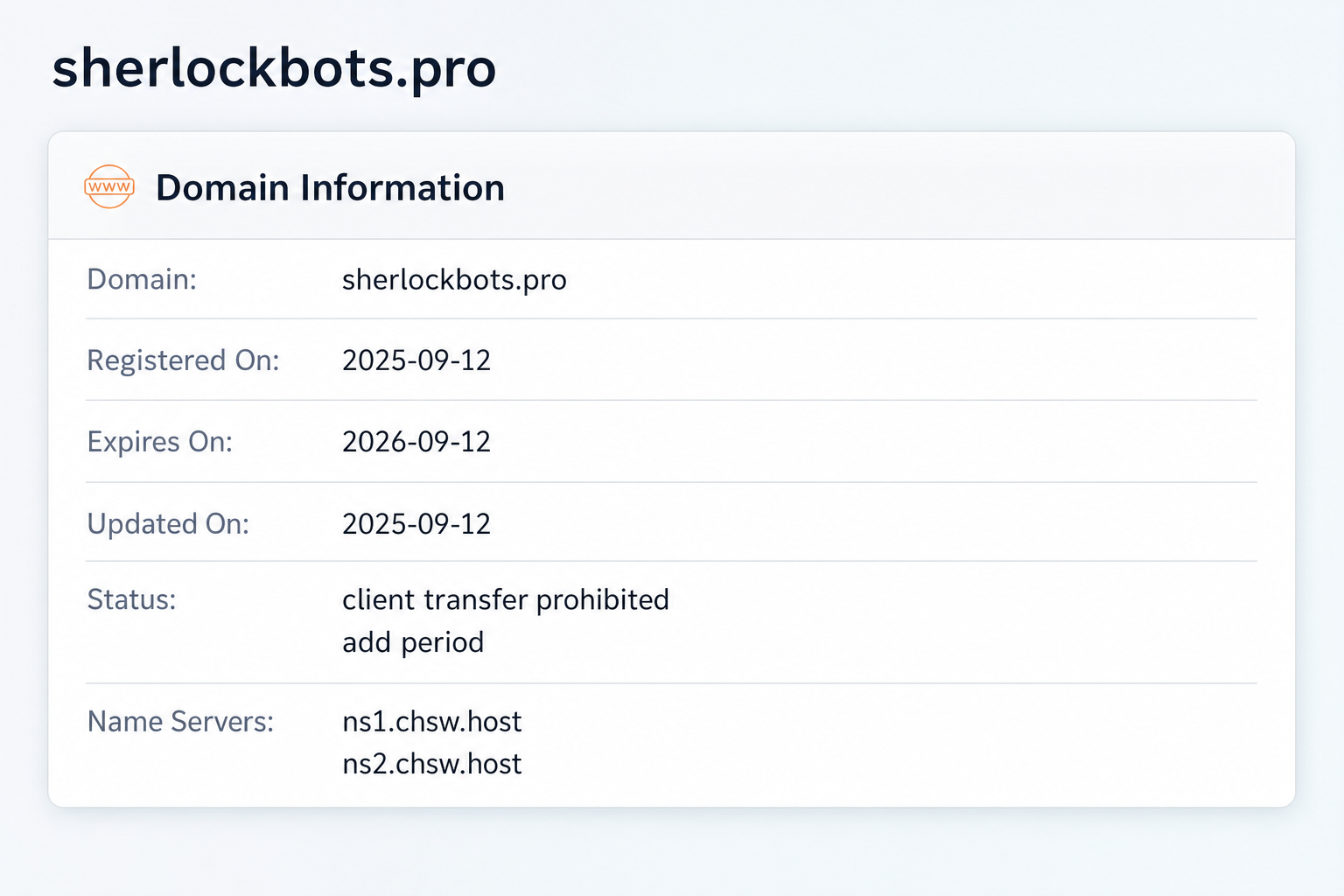Select the 2026-09-12 expiry date
The width and height of the screenshot is (1344, 896).
[416, 442]
